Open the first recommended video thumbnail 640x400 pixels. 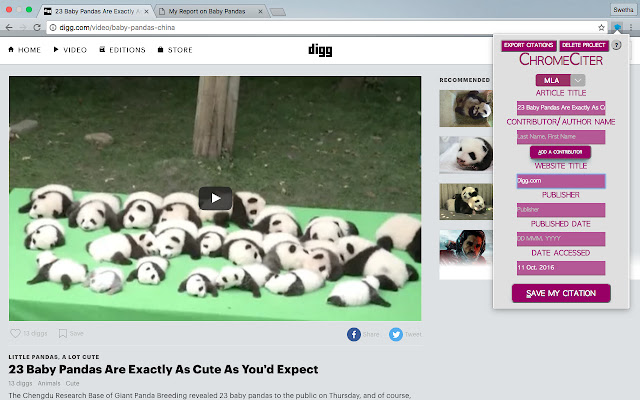[464, 108]
